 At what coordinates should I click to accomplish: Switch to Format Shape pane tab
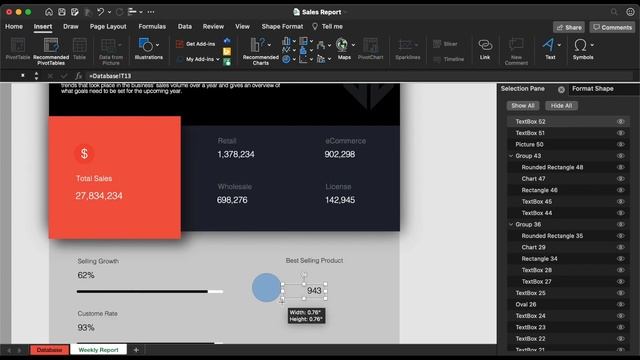click(593, 89)
